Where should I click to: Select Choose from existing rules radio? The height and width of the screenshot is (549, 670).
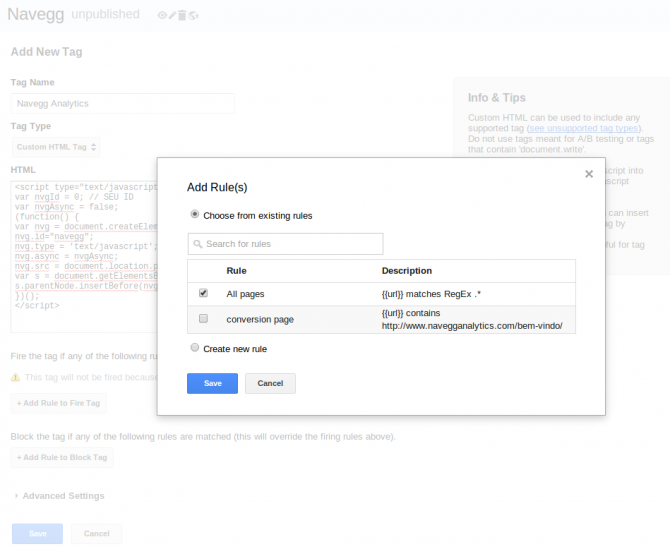pyautogui.click(x=194, y=214)
